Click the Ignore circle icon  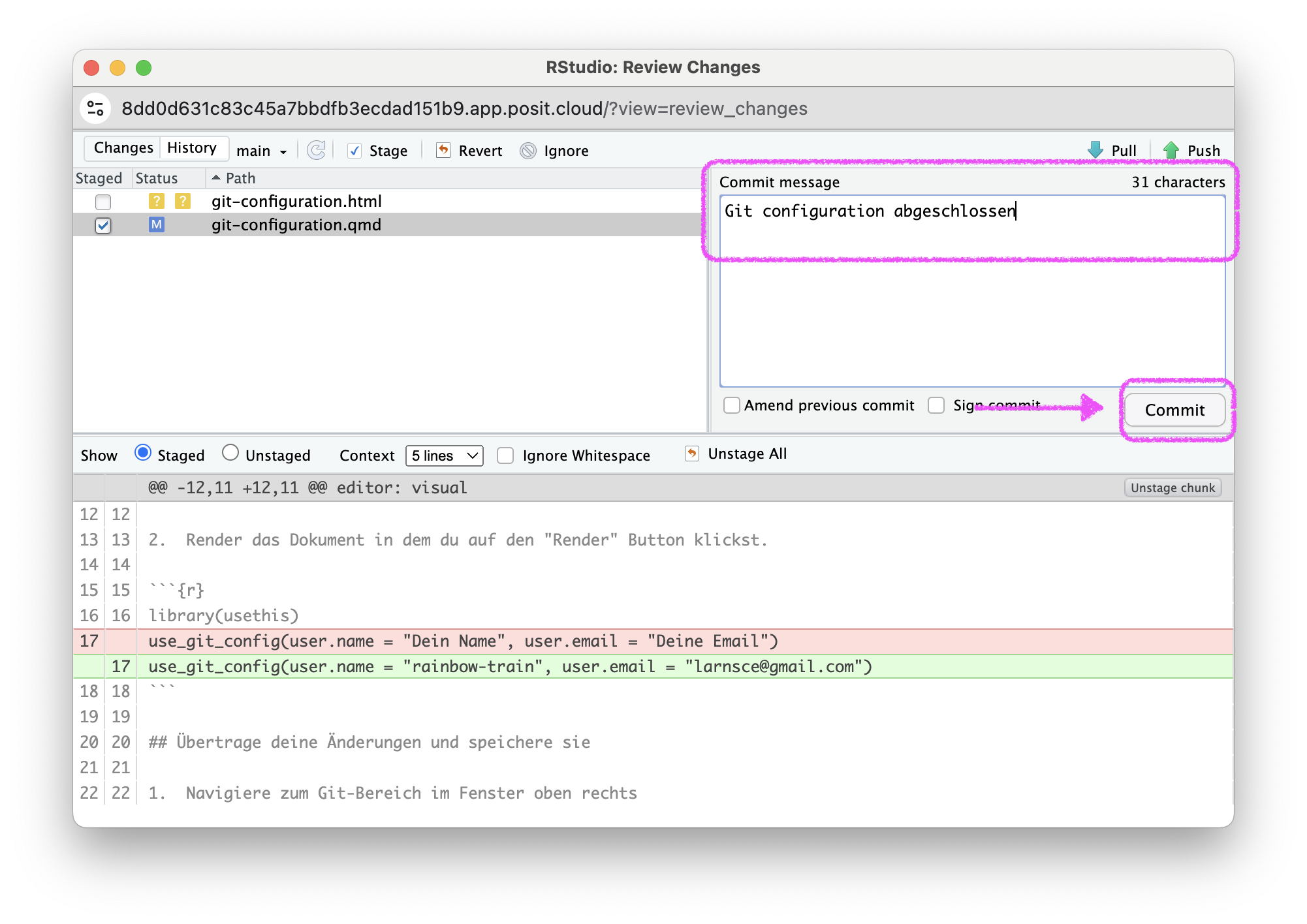pyautogui.click(x=528, y=151)
